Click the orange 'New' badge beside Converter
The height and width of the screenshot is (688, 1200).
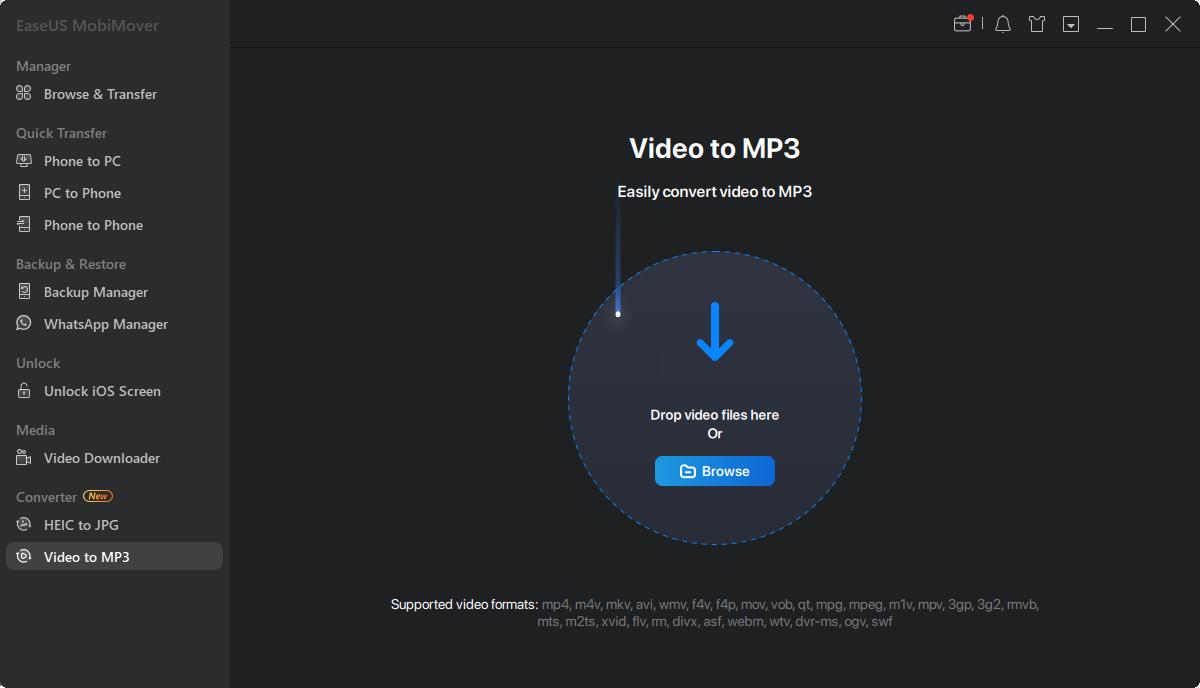point(98,496)
